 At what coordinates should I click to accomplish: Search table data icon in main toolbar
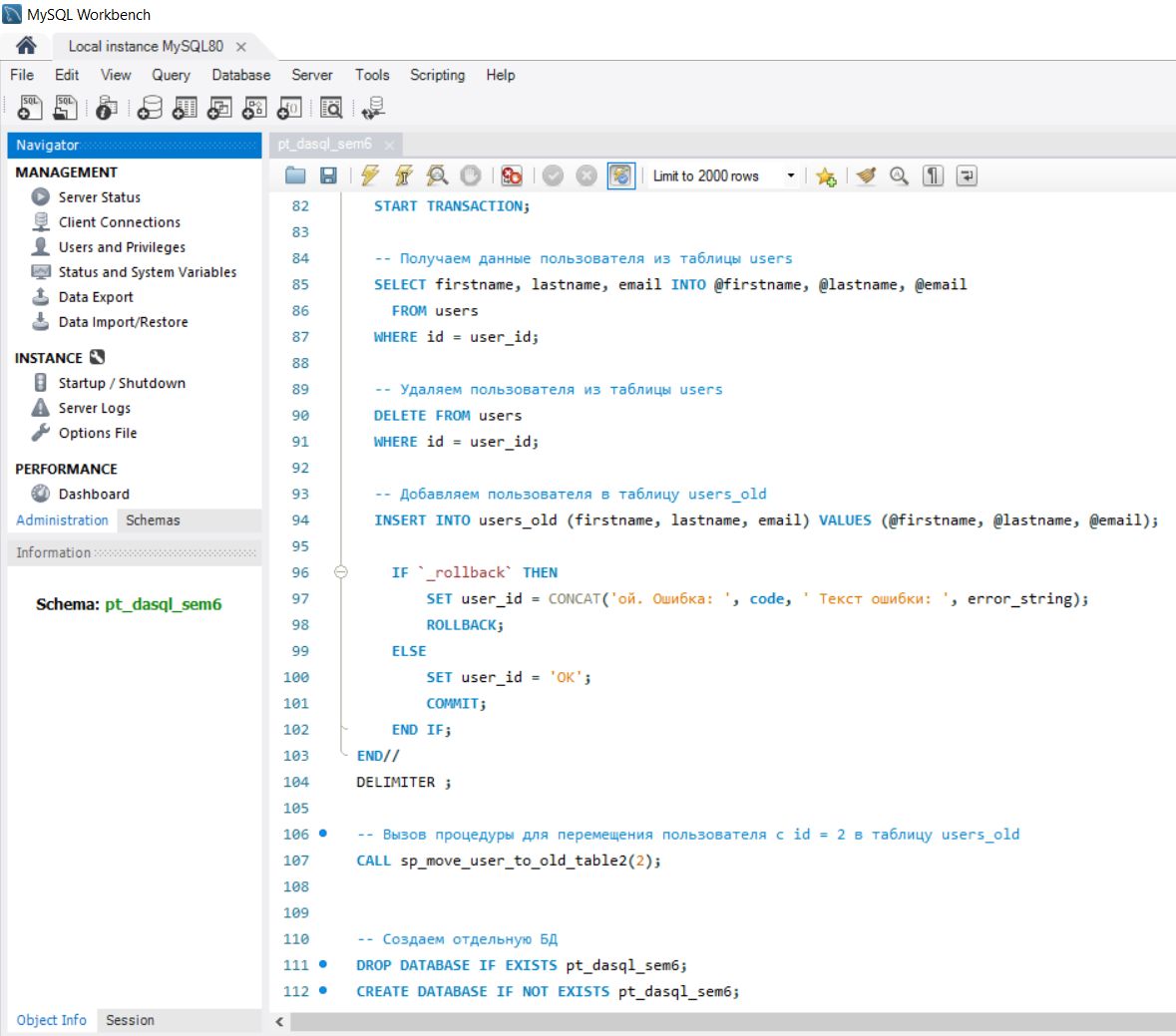tap(331, 108)
